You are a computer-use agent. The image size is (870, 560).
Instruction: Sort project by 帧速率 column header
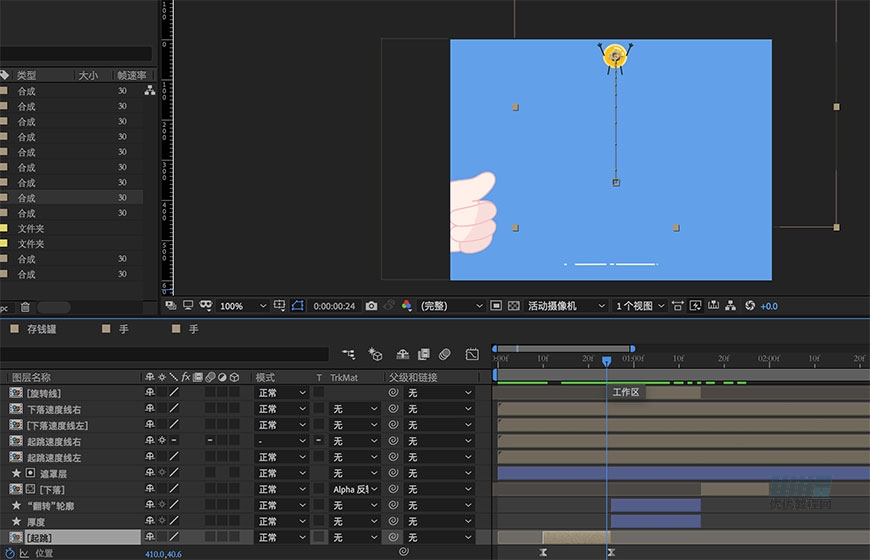pos(131,75)
